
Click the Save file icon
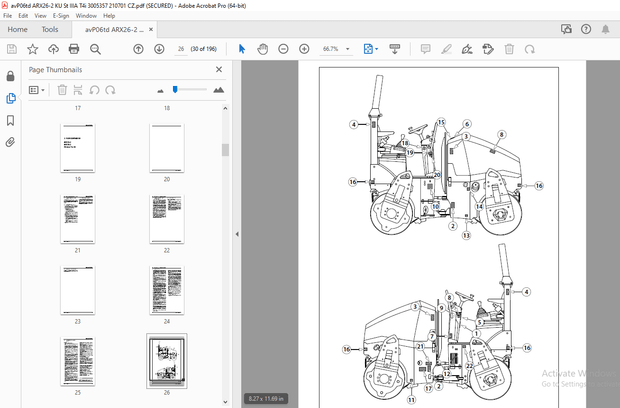pos(12,49)
